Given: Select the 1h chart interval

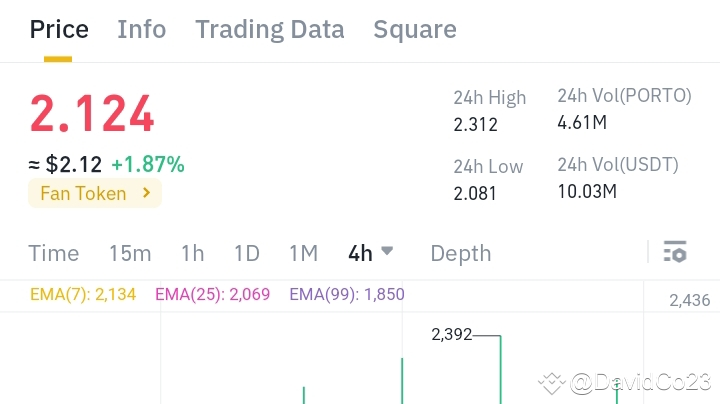Looking at the screenshot, I should (x=192, y=253).
